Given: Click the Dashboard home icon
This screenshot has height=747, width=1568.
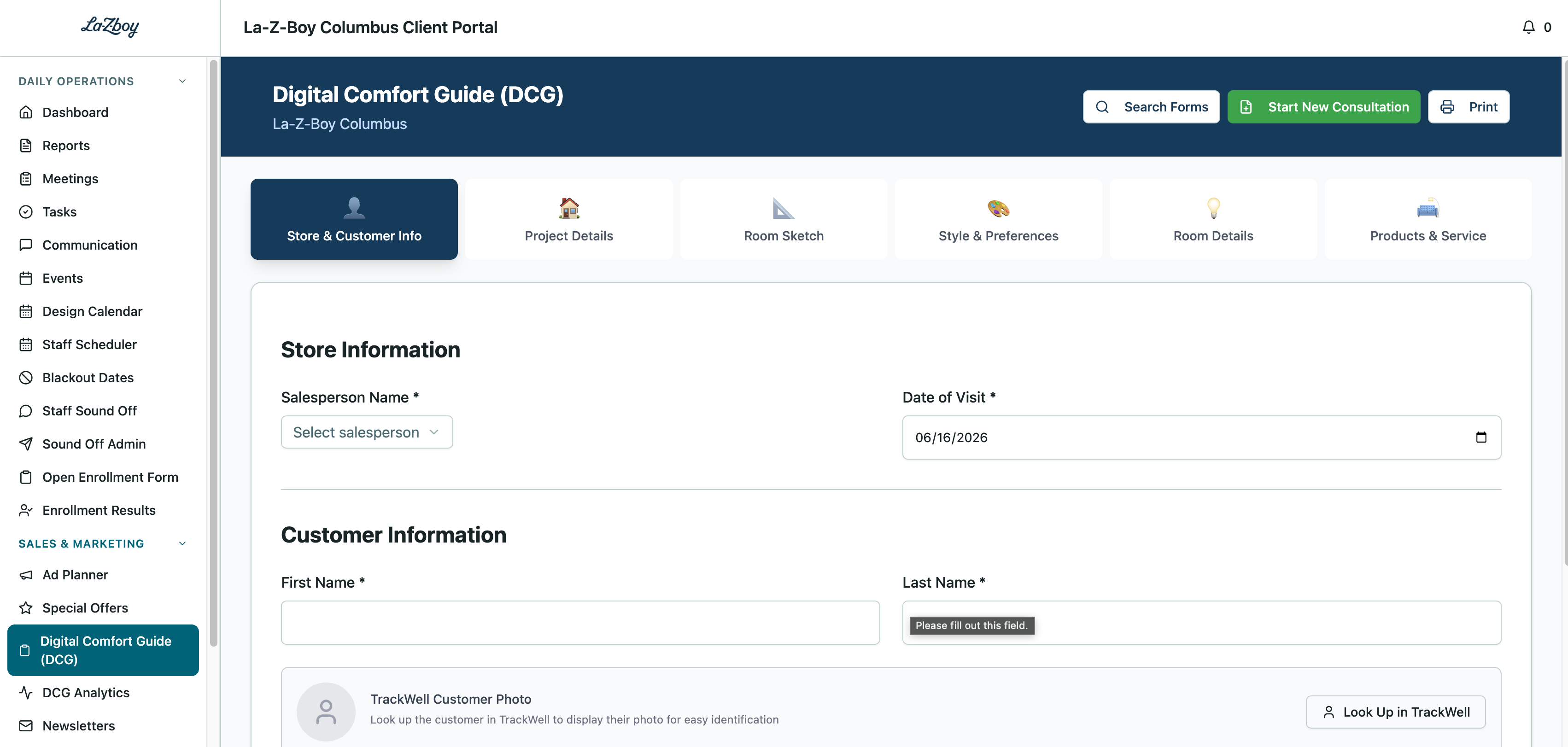Looking at the screenshot, I should click(x=26, y=112).
